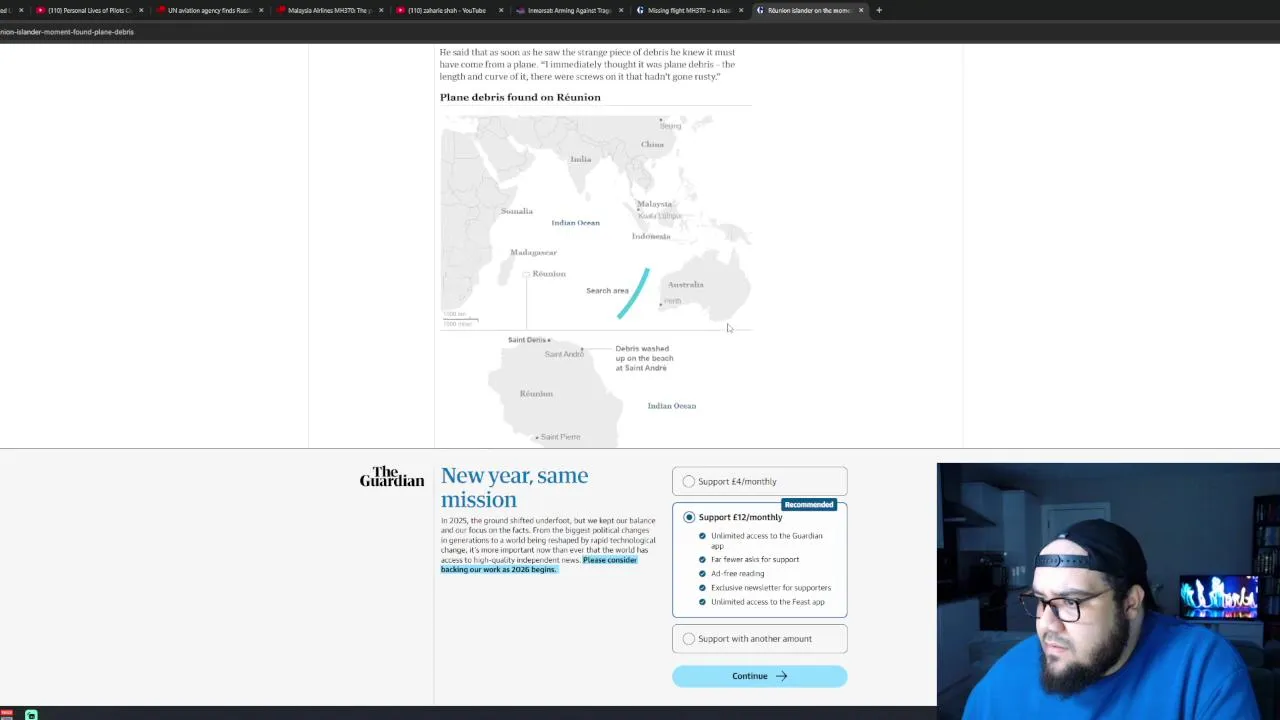Click the Guardian logo in the banner

point(392,477)
